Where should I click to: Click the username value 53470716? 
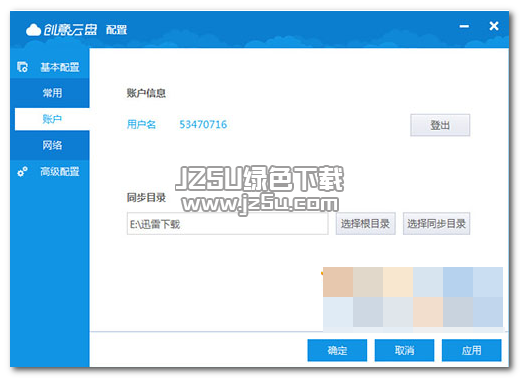(x=203, y=124)
